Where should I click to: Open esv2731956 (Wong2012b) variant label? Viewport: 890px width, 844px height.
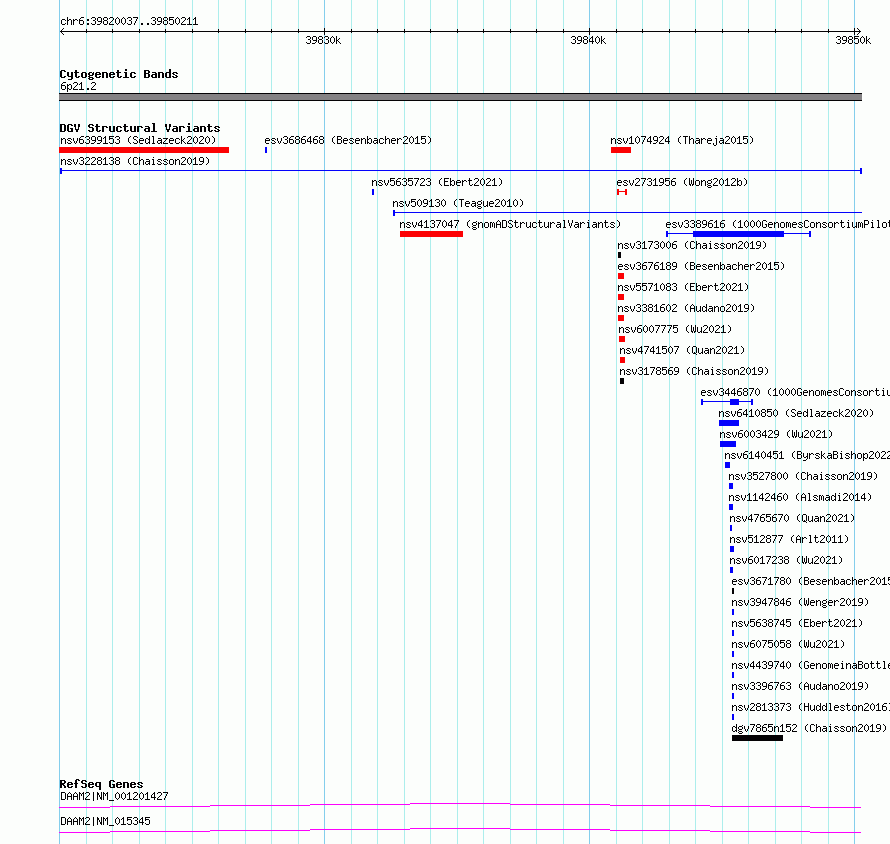682,182
